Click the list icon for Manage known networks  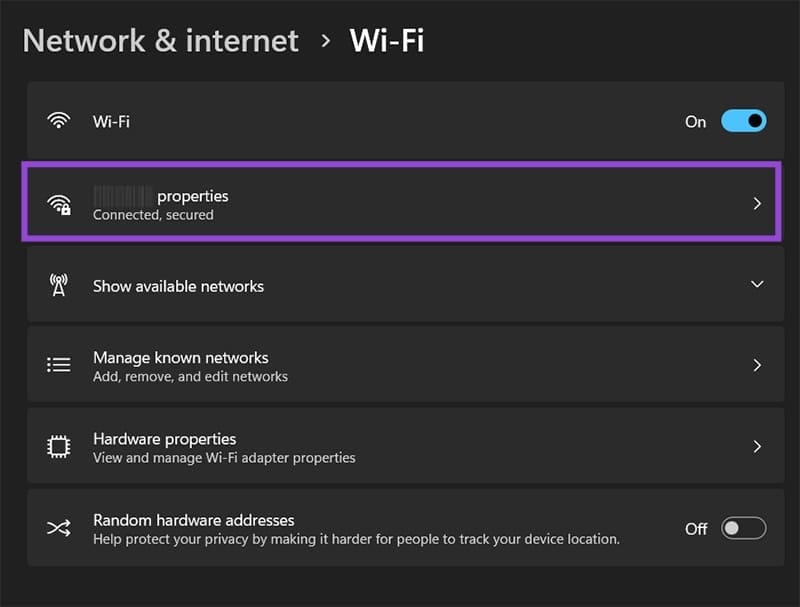tap(59, 365)
